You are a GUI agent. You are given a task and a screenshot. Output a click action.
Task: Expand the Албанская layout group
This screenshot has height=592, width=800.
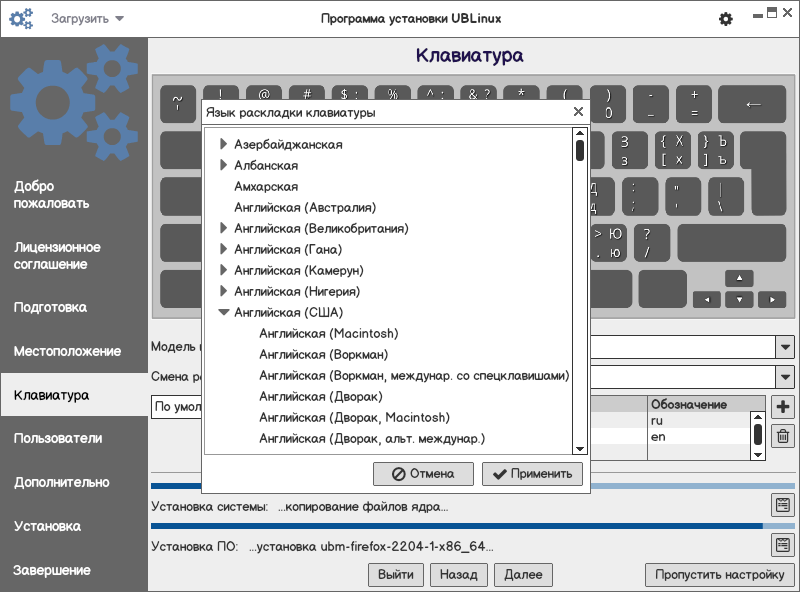point(223,165)
